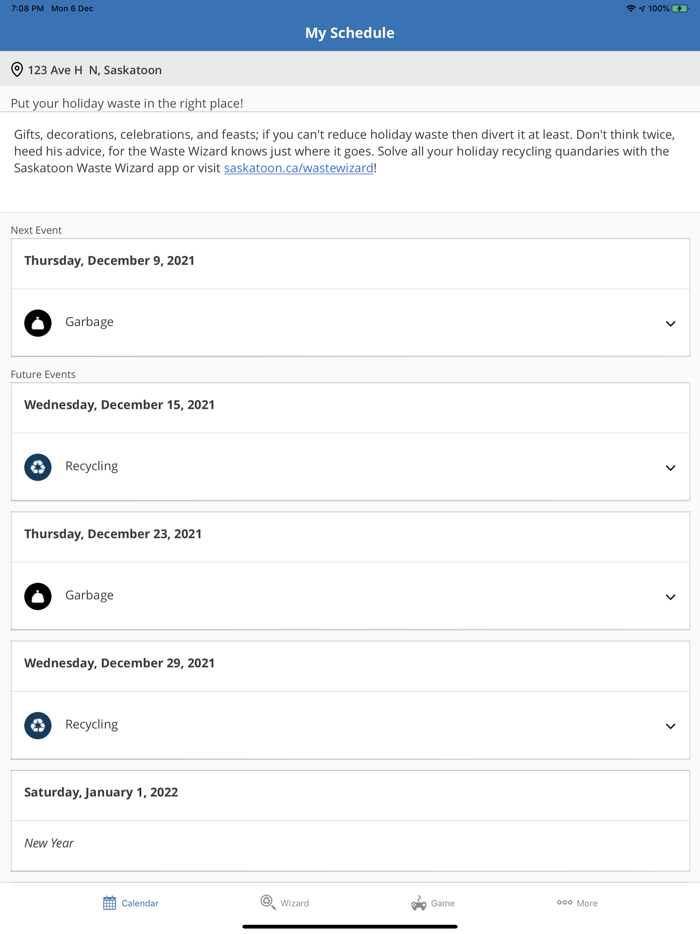This screenshot has height=934, width=700.
Task: Tap the Garbage bag icon for December 9
Action: point(38,323)
